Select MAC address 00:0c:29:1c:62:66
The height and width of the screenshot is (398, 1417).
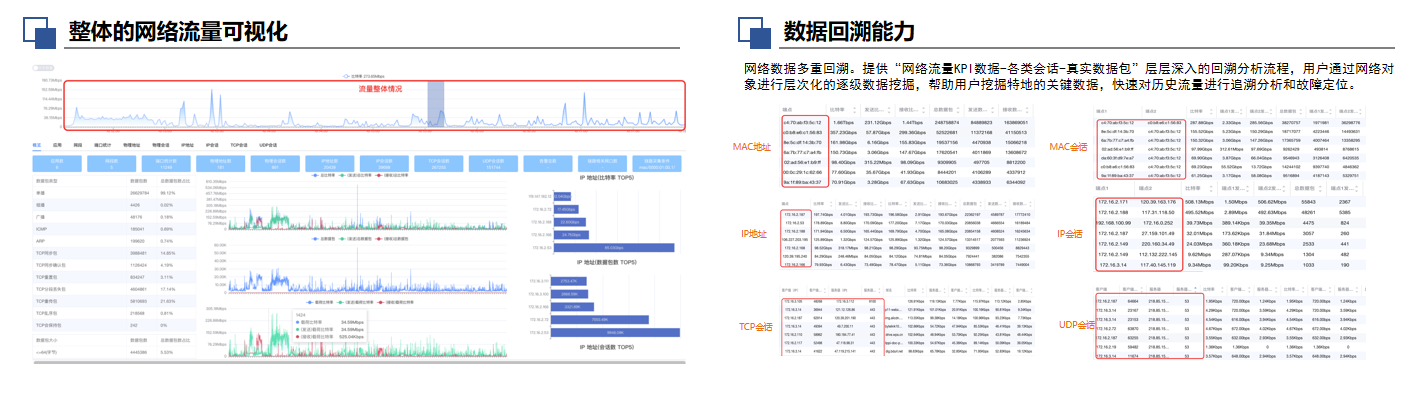tap(803, 172)
